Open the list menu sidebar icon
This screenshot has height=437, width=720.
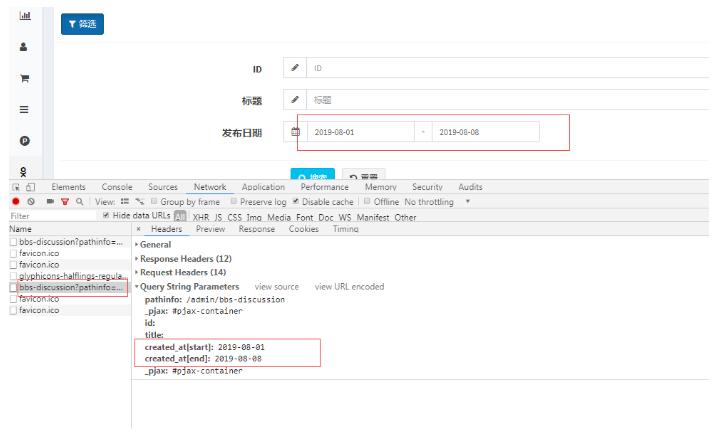[x=24, y=109]
